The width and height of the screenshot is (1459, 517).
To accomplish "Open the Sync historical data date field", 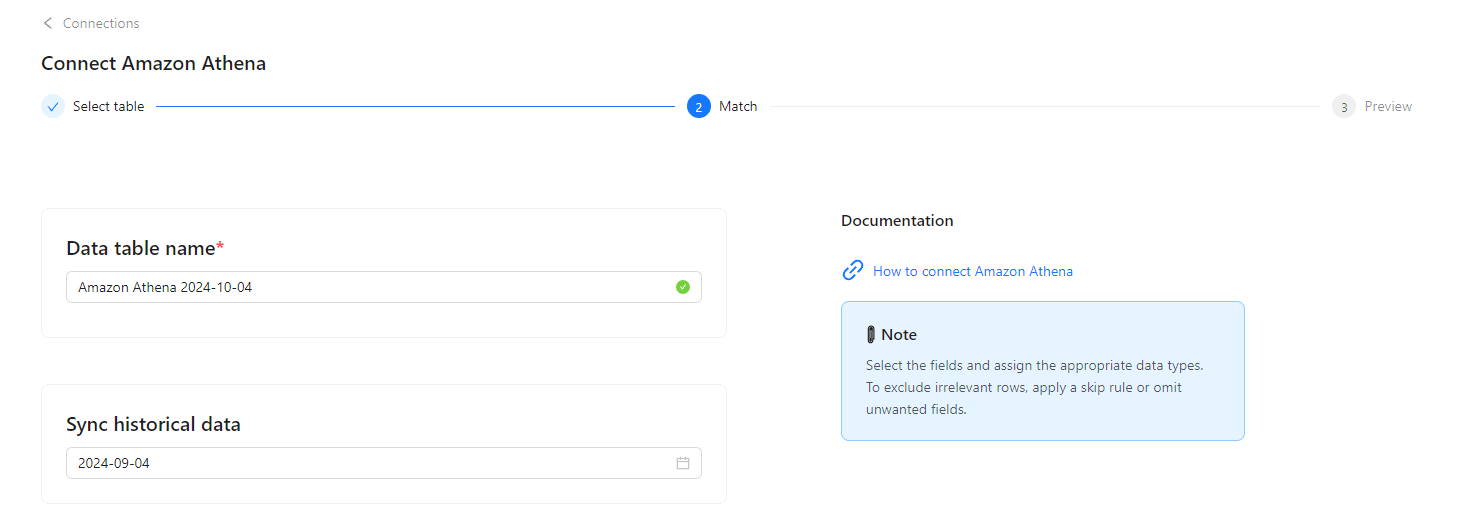I will pos(384,463).
